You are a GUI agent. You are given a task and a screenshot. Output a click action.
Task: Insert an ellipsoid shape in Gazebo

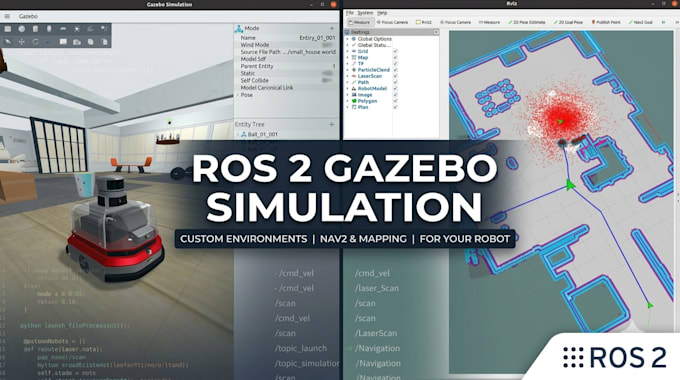click(63, 29)
